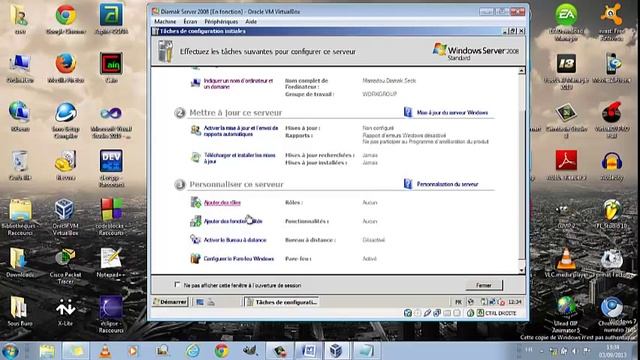This screenshot has width=640, height=360.
Task: Open 'Personnalisation du serveur' help link
Action: [x=447, y=184]
